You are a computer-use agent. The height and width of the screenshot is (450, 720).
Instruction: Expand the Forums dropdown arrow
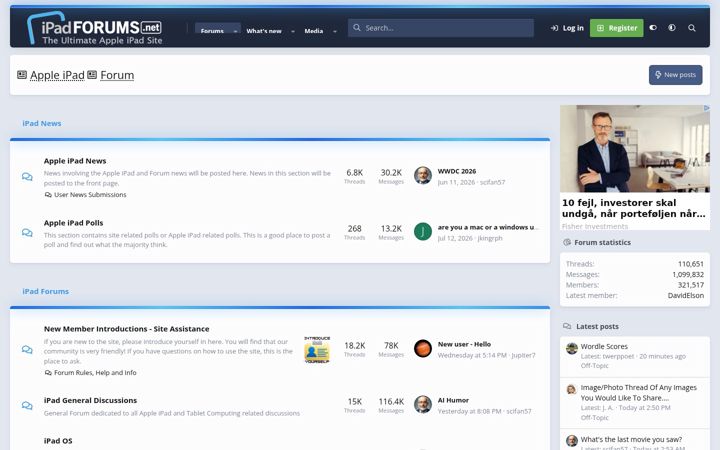click(x=235, y=31)
